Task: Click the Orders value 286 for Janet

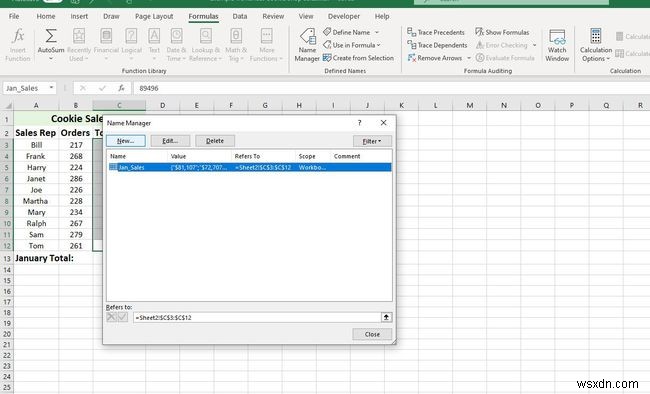Action: (76, 179)
